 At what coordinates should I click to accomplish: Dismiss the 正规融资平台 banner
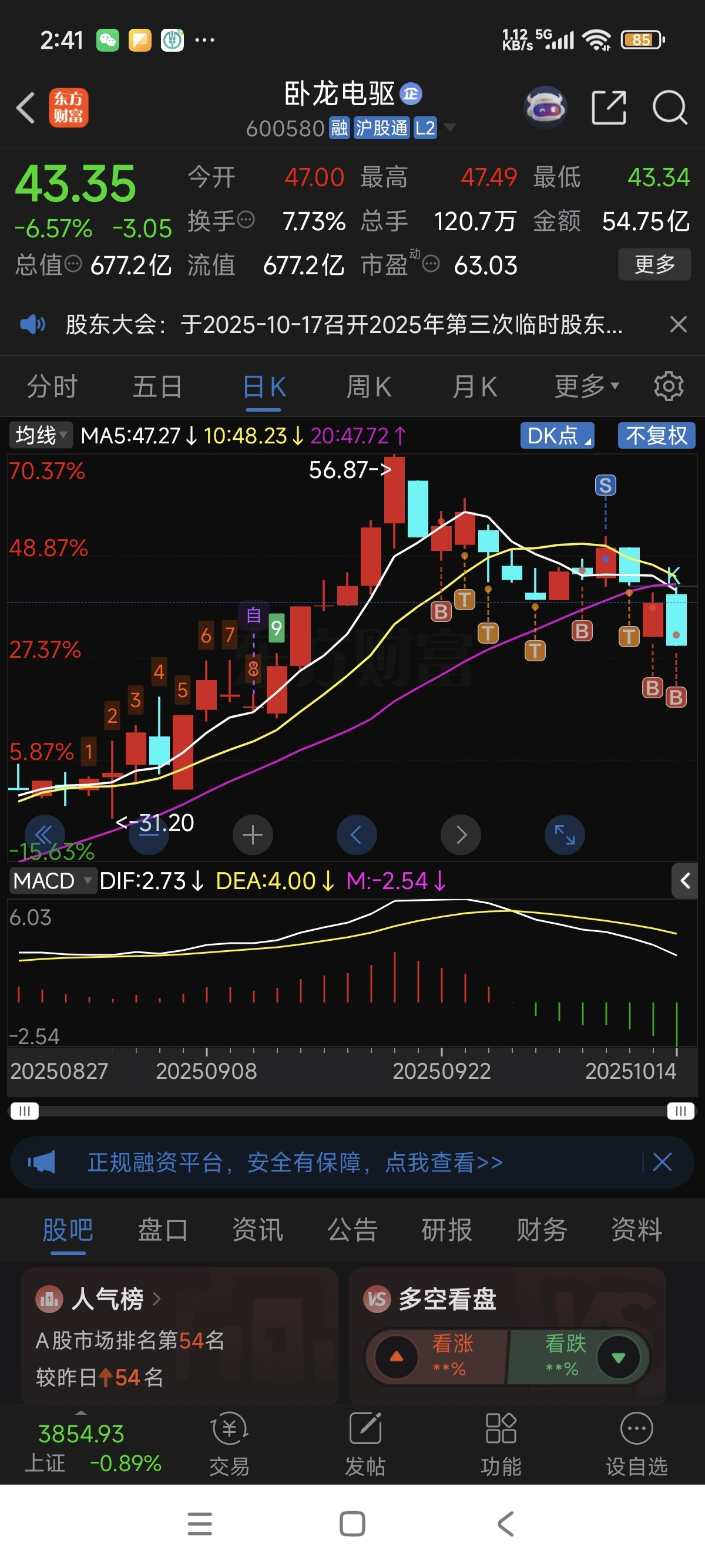[662, 1162]
